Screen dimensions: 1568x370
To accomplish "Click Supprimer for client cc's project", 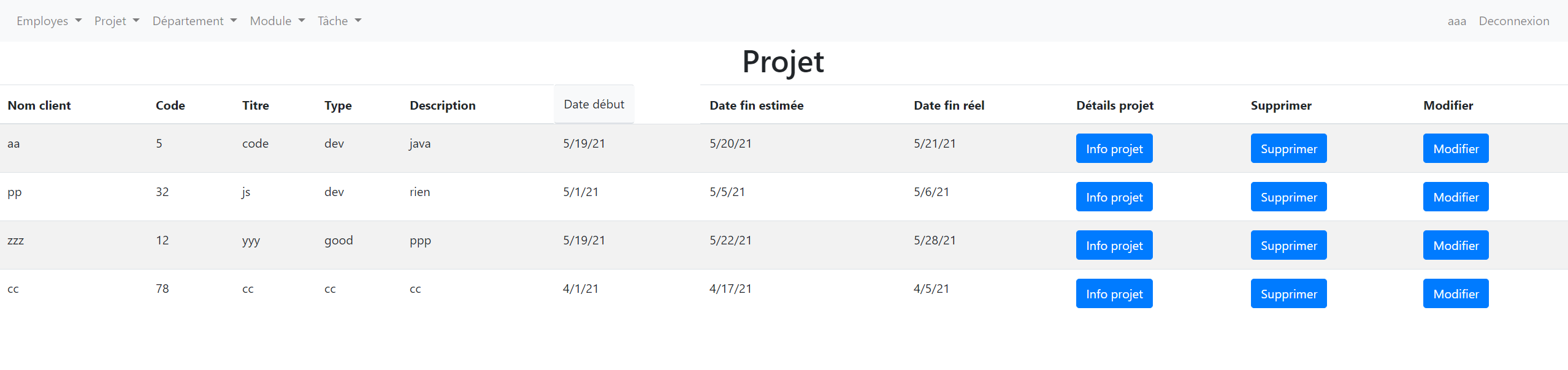I will [x=1288, y=293].
